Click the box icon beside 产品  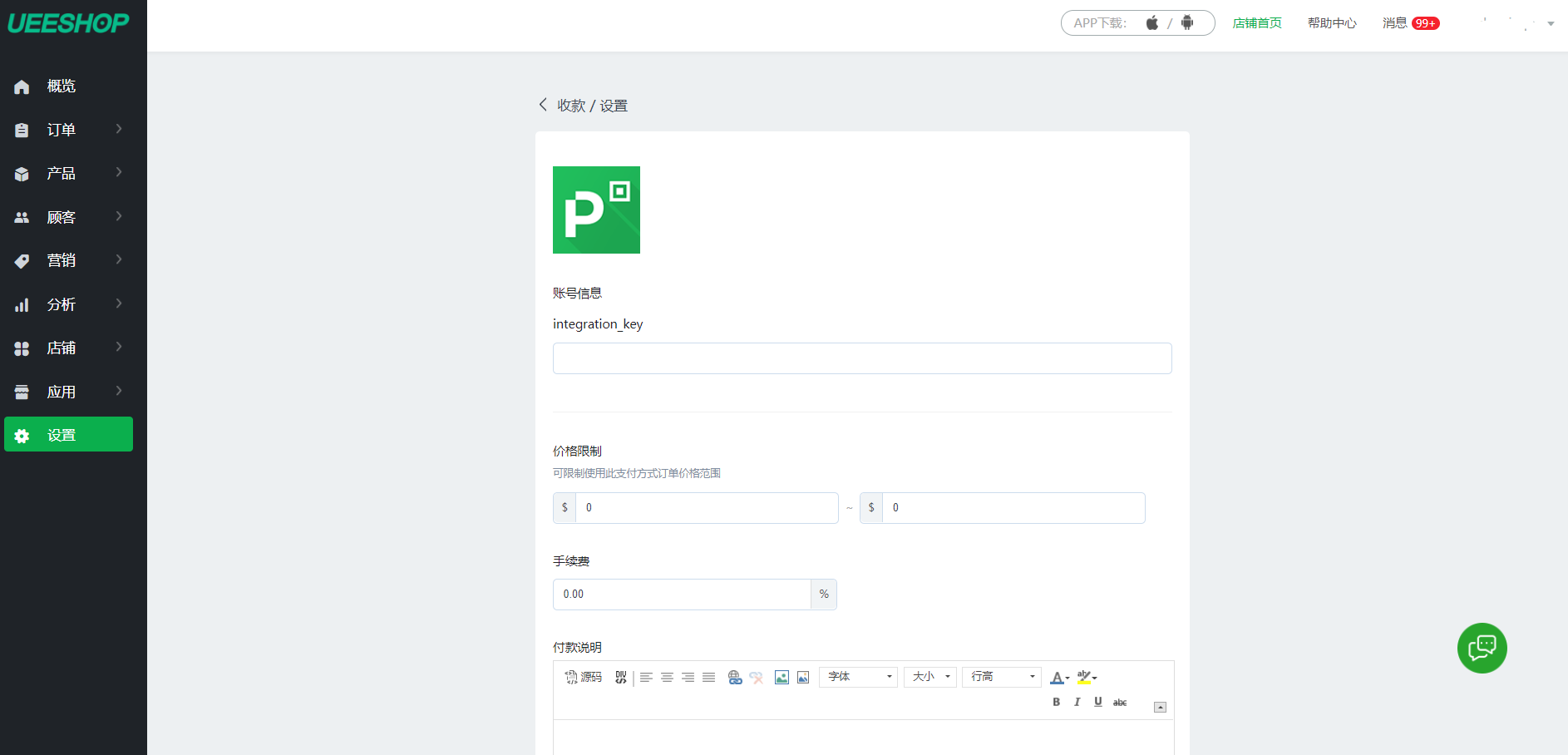22,174
